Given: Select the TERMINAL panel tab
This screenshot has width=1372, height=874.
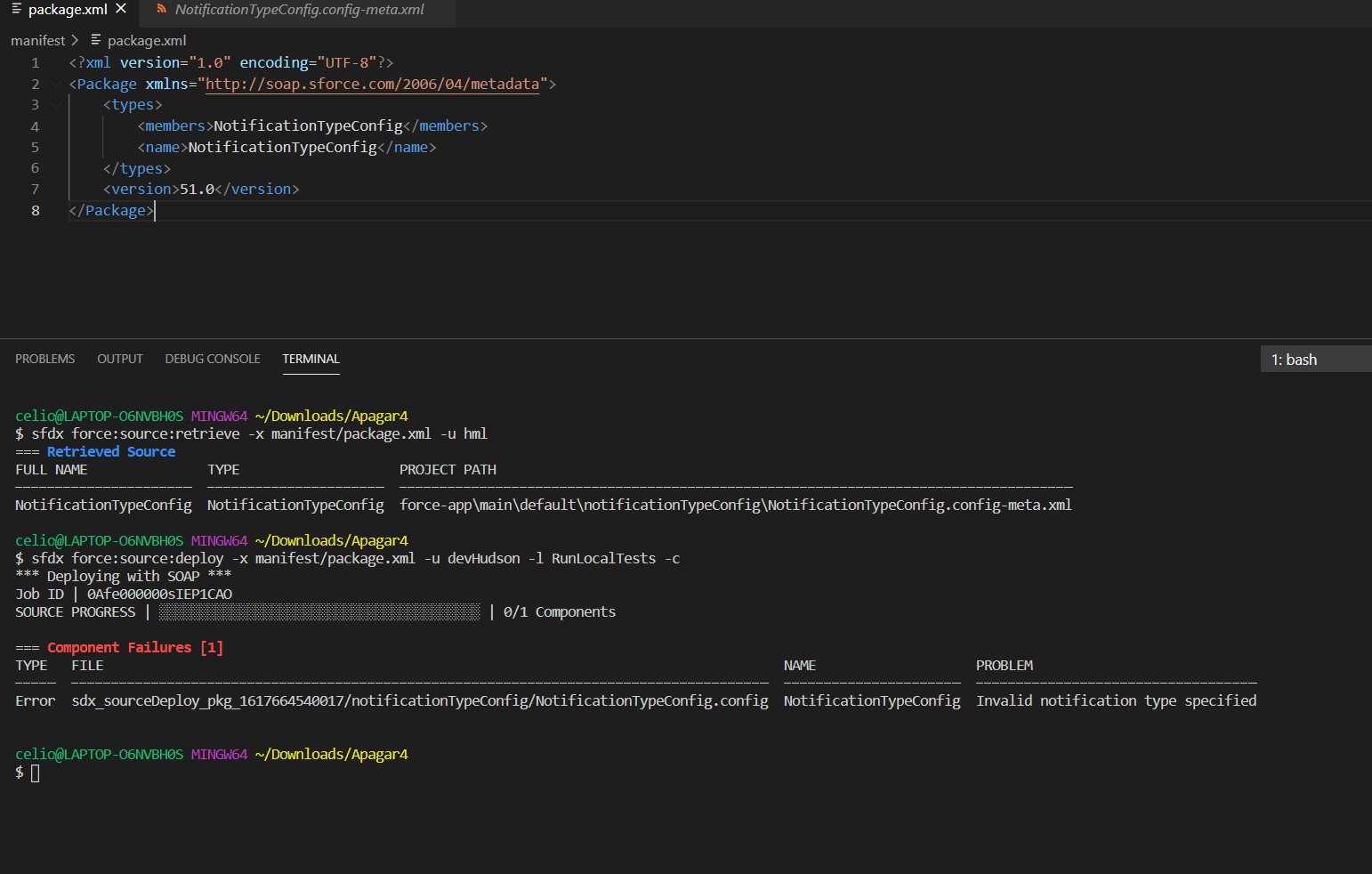Looking at the screenshot, I should (x=311, y=359).
